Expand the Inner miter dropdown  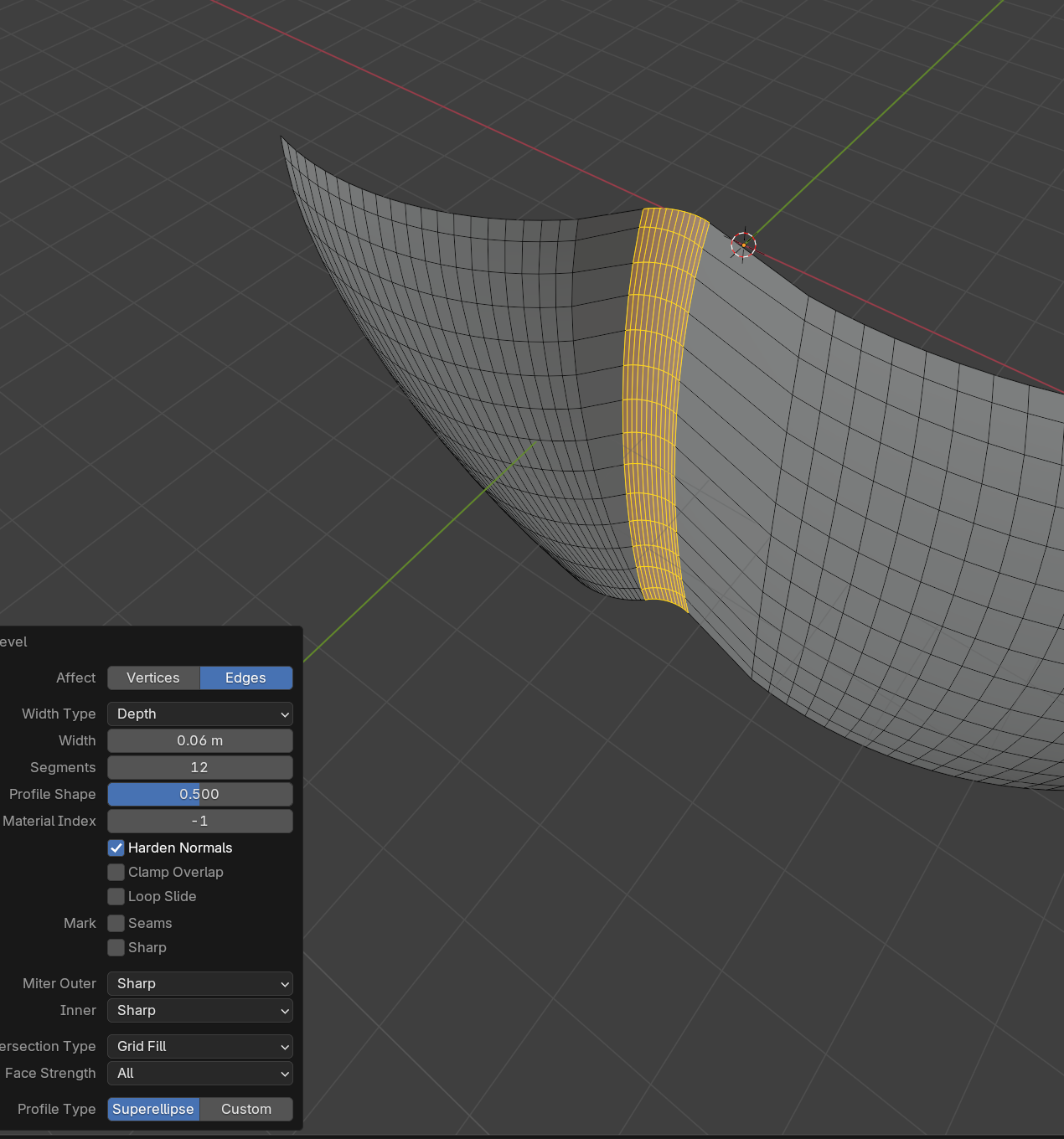(199, 1010)
